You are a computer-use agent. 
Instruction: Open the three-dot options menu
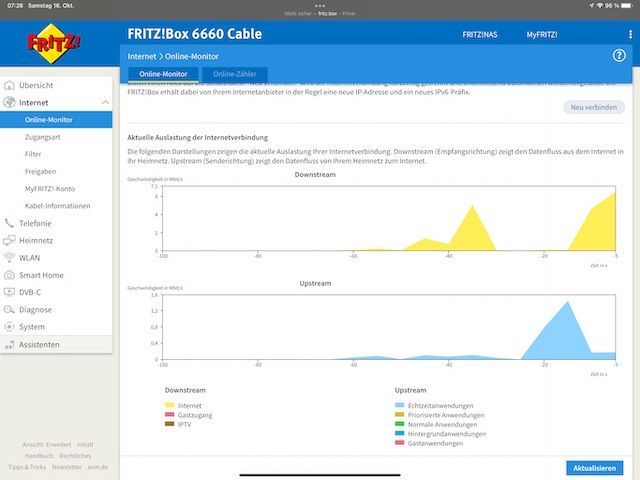(630, 35)
